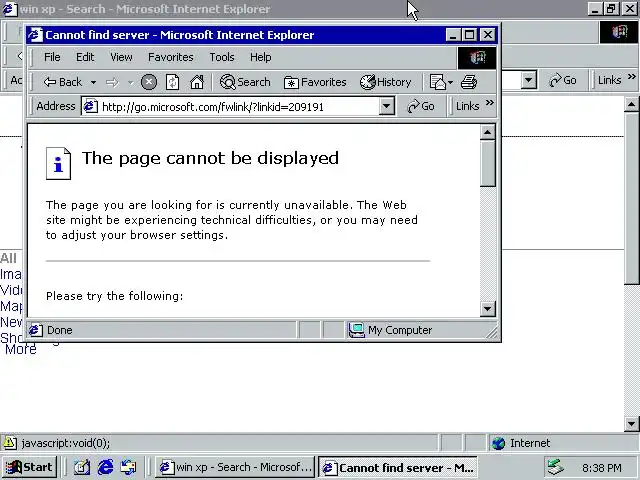Click 'The page cannot be displayed' heading
This screenshot has height=480, width=640.
tap(210, 158)
